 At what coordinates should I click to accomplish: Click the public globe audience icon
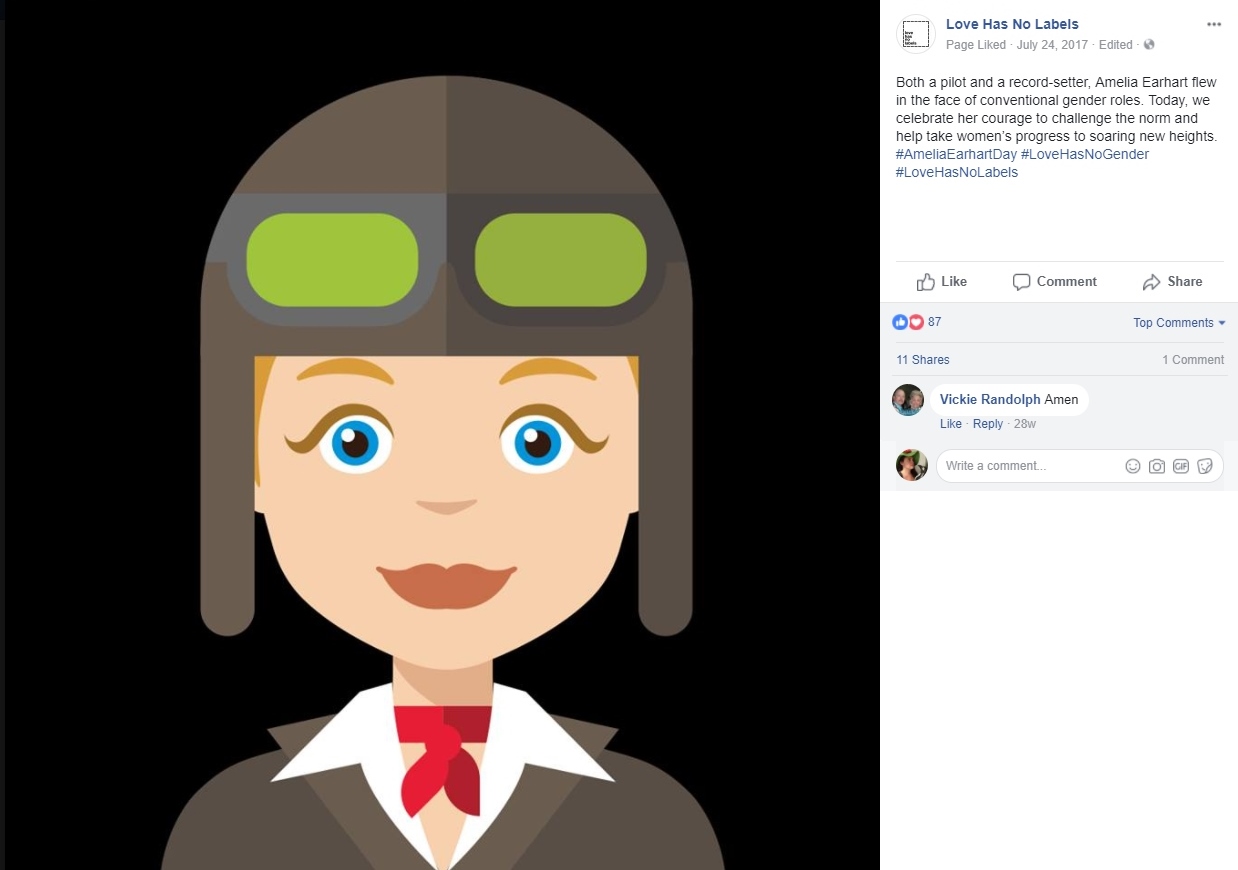(x=1149, y=45)
